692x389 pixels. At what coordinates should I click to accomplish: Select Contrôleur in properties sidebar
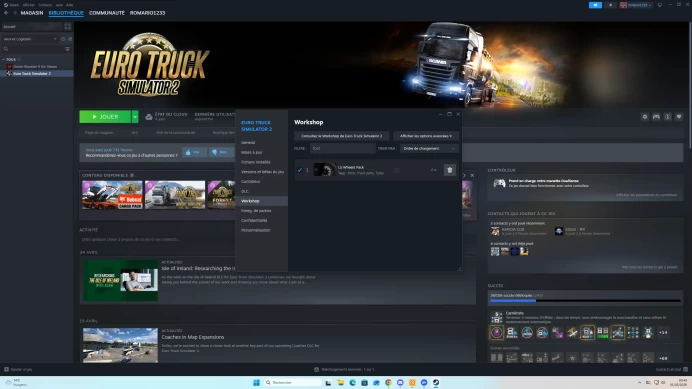(x=251, y=181)
